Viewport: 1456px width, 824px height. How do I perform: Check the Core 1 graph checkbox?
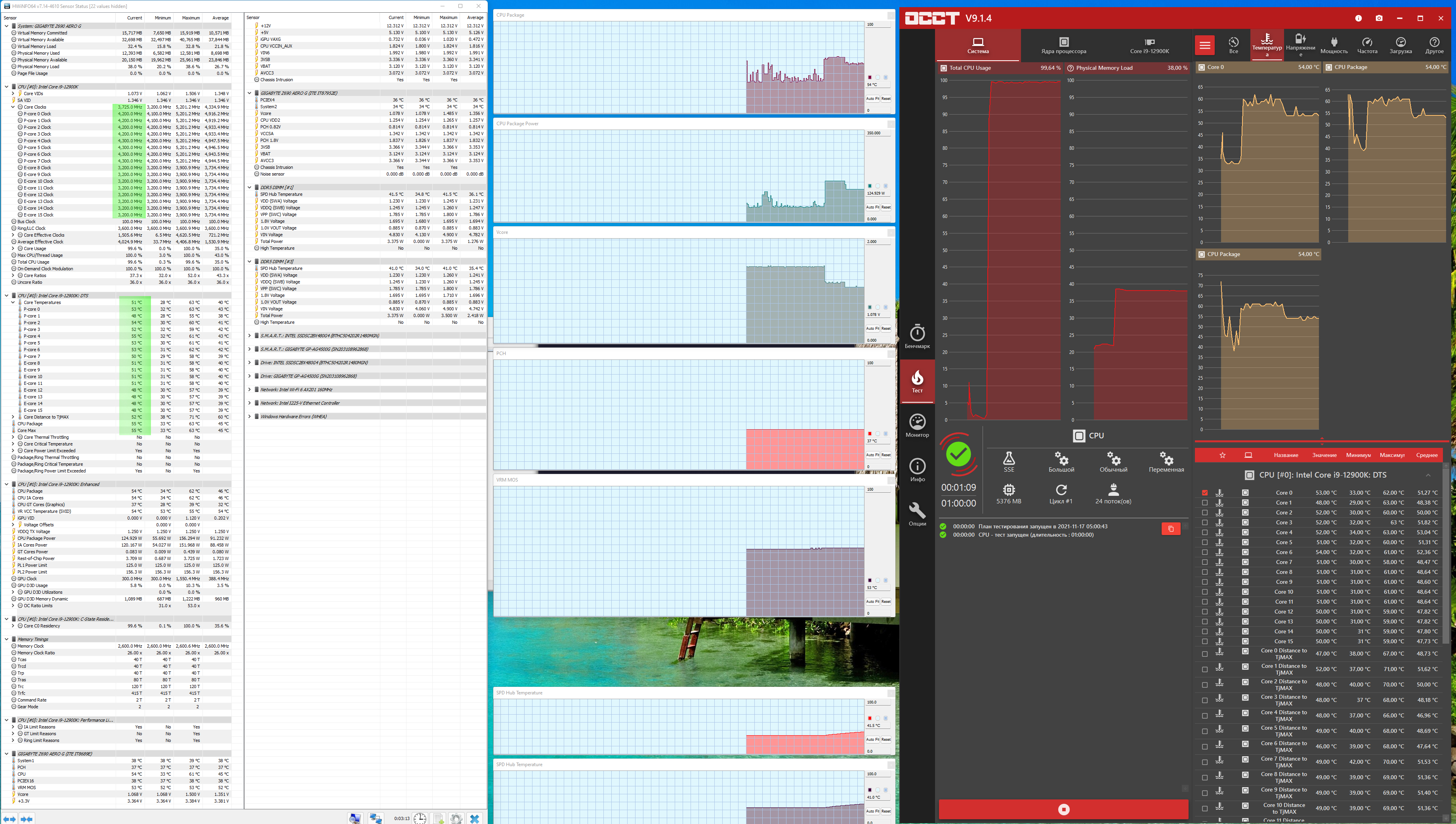coord(1204,503)
